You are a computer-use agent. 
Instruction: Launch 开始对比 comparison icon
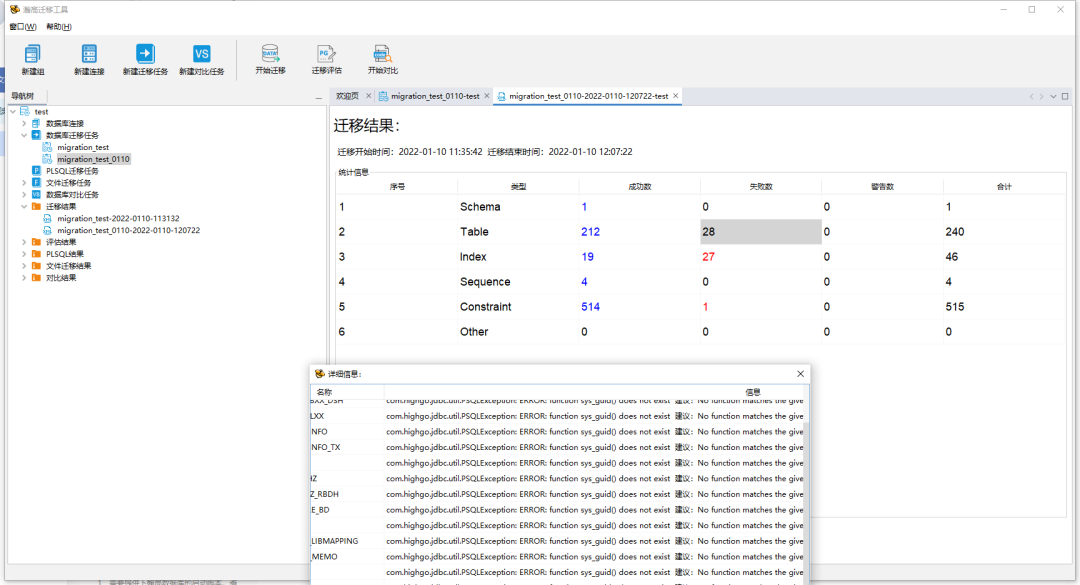pos(382,55)
